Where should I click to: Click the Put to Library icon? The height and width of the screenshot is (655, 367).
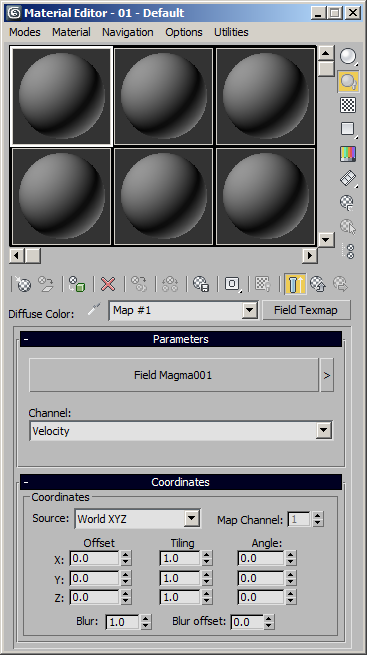pos(201,284)
